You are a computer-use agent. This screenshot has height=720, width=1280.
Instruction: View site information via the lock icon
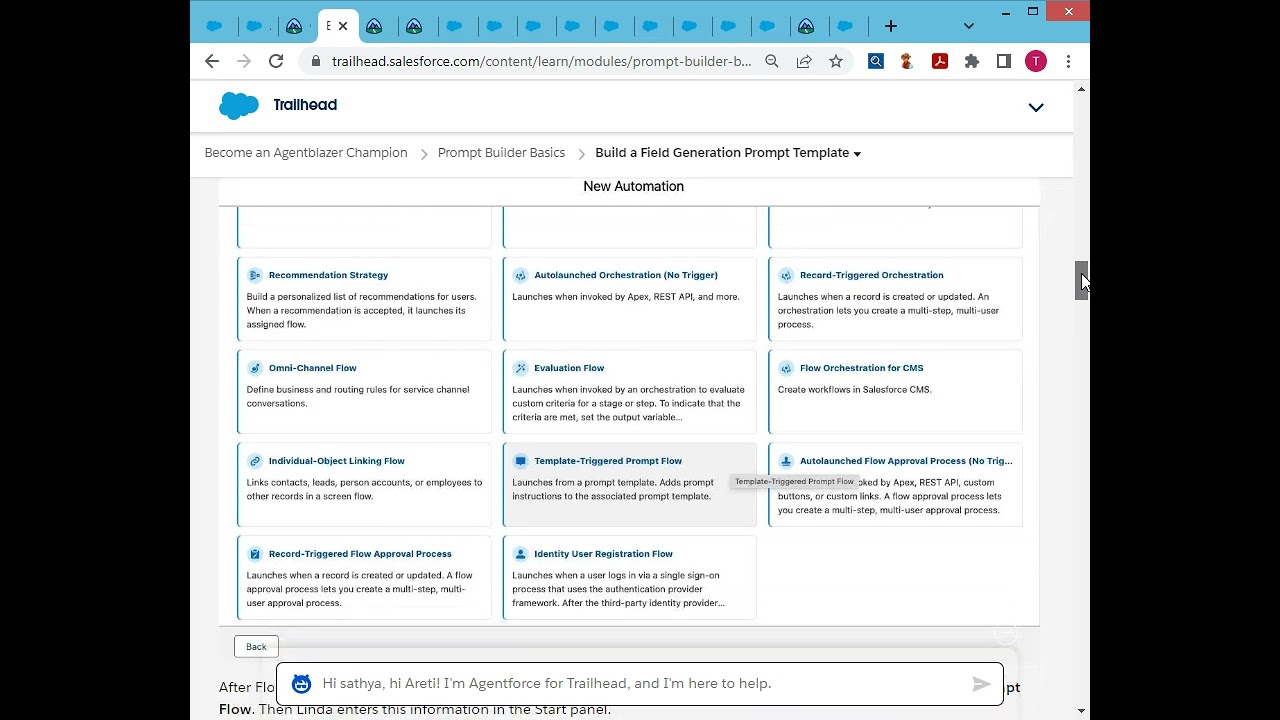[x=316, y=61]
